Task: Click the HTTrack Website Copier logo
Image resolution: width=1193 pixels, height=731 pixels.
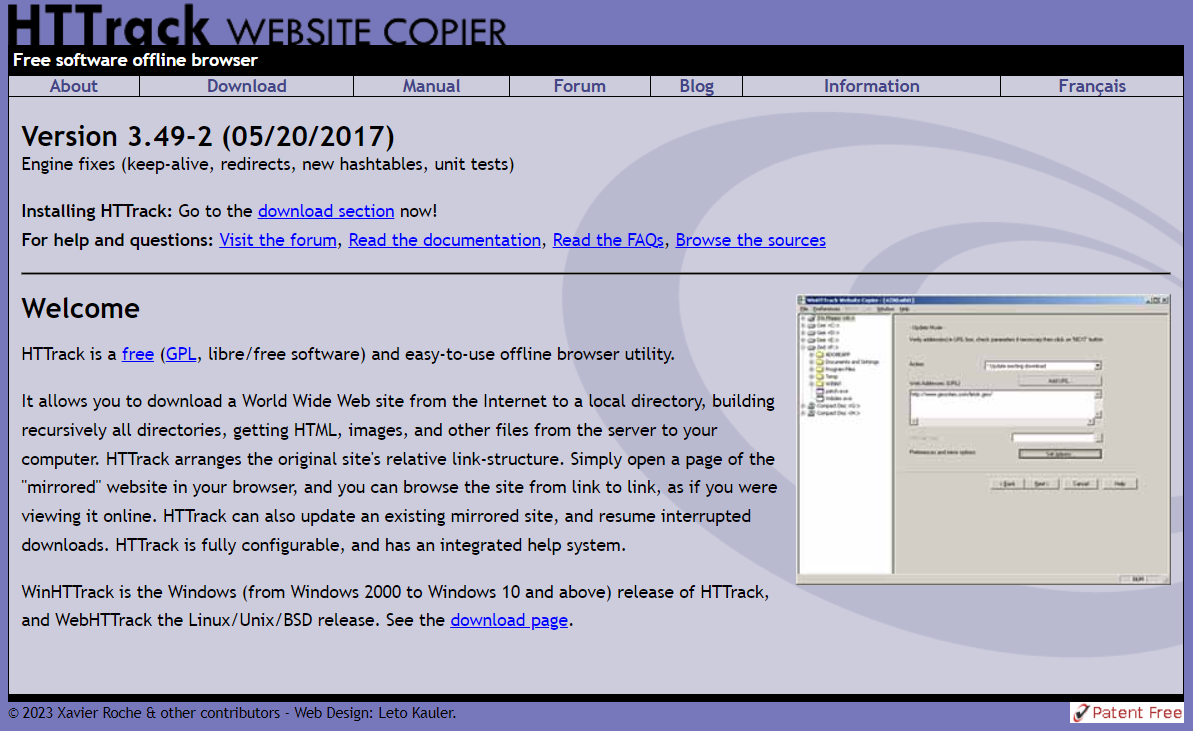Action: pos(256,26)
